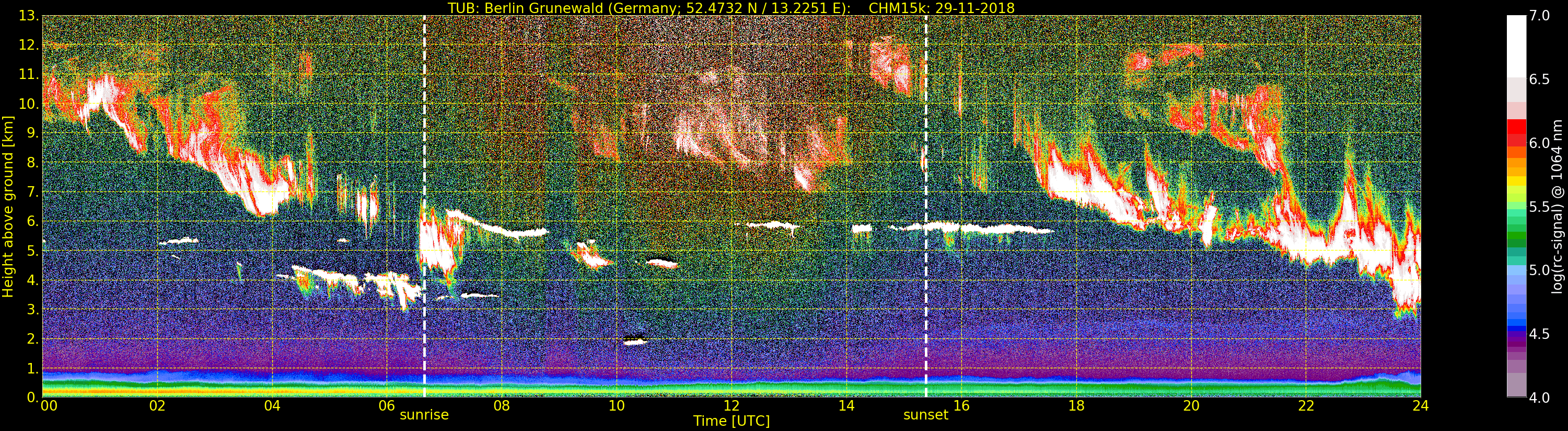Click the height axis tick '8.'

pyautogui.click(x=33, y=163)
